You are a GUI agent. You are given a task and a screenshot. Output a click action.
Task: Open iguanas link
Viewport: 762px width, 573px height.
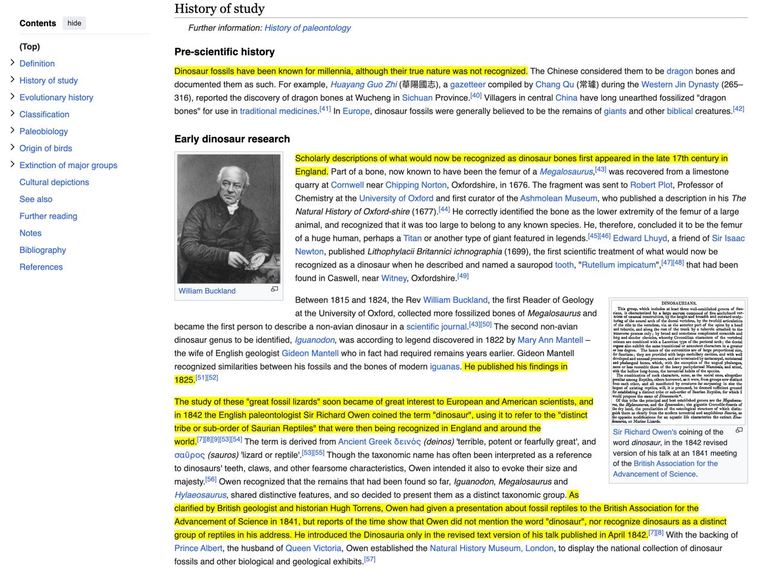[444, 367]
